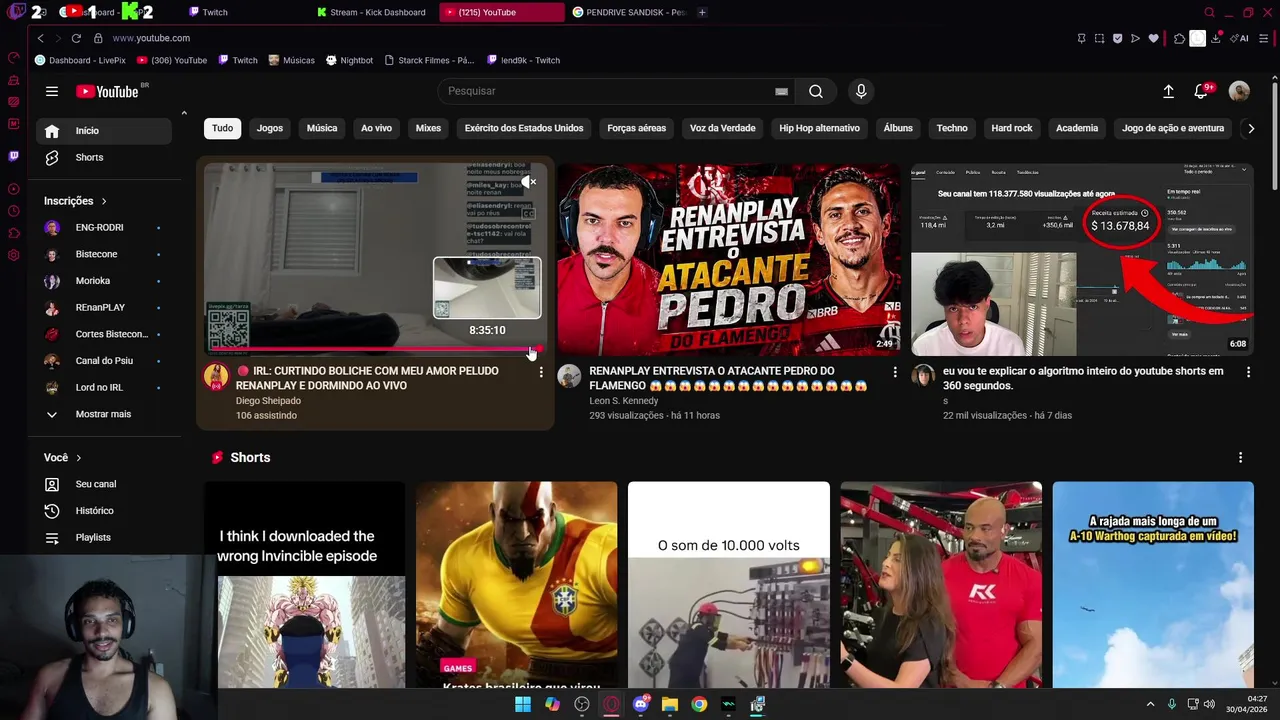Expand the Inscrições section arrow
The image size is (1280, 720).
click(104, 201)
